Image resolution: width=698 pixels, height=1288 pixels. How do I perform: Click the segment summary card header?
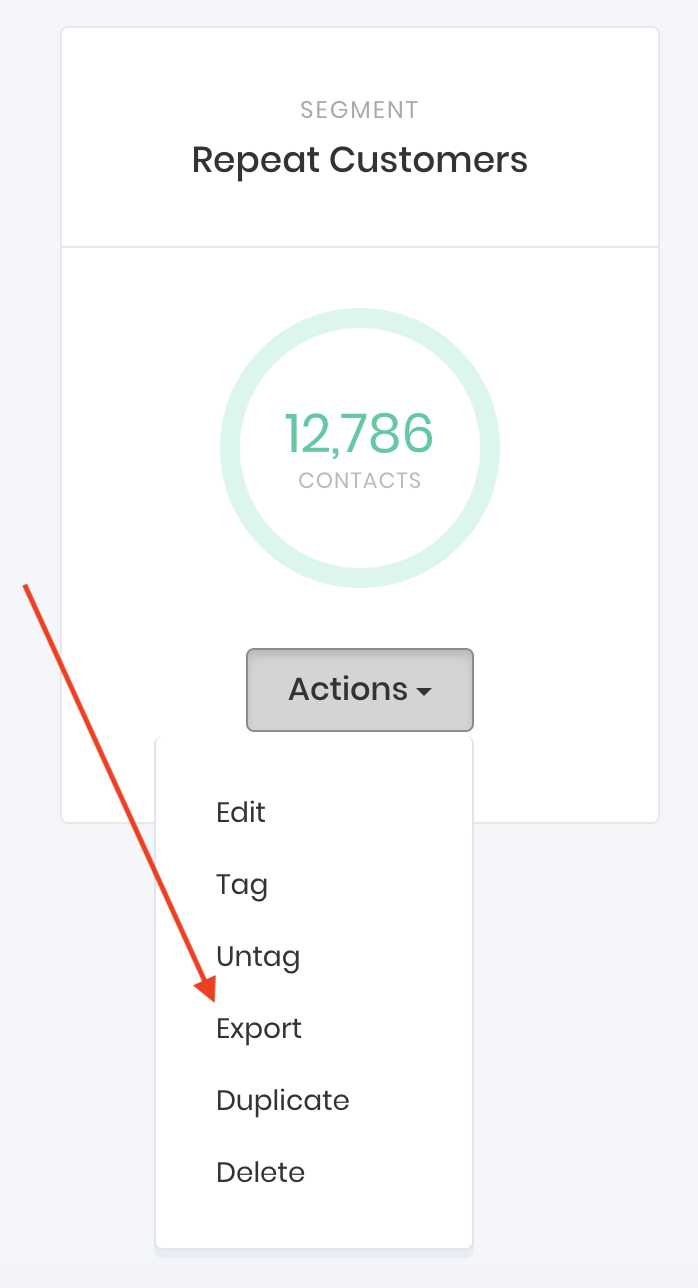point(359,137)
